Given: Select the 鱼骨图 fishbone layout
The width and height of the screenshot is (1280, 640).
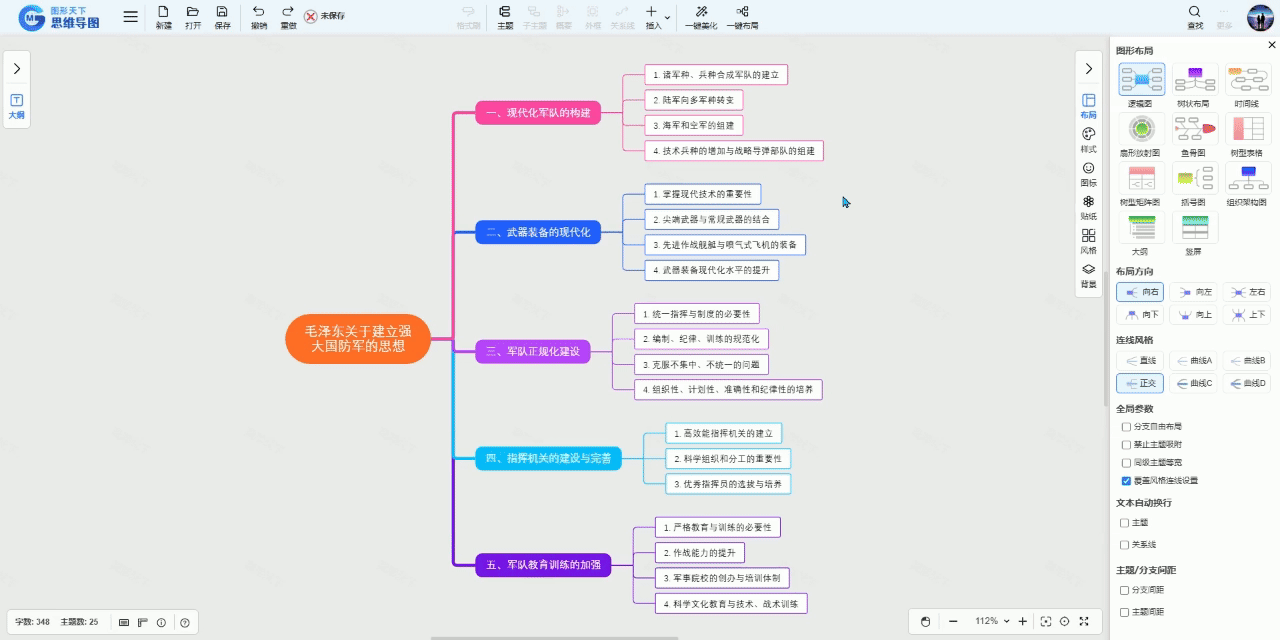Looking at the screenshot, I should pyautogui.click(x=1193, y=129).
